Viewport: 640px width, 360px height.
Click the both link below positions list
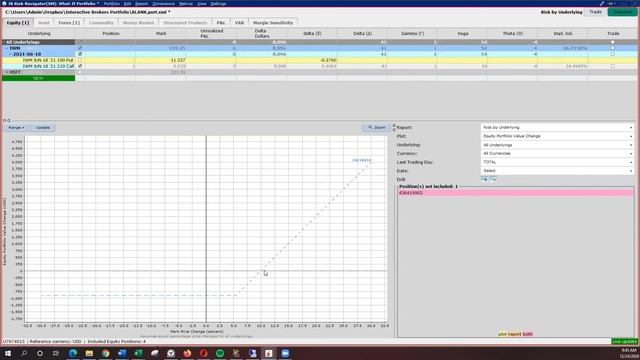(x=528, y=334)
